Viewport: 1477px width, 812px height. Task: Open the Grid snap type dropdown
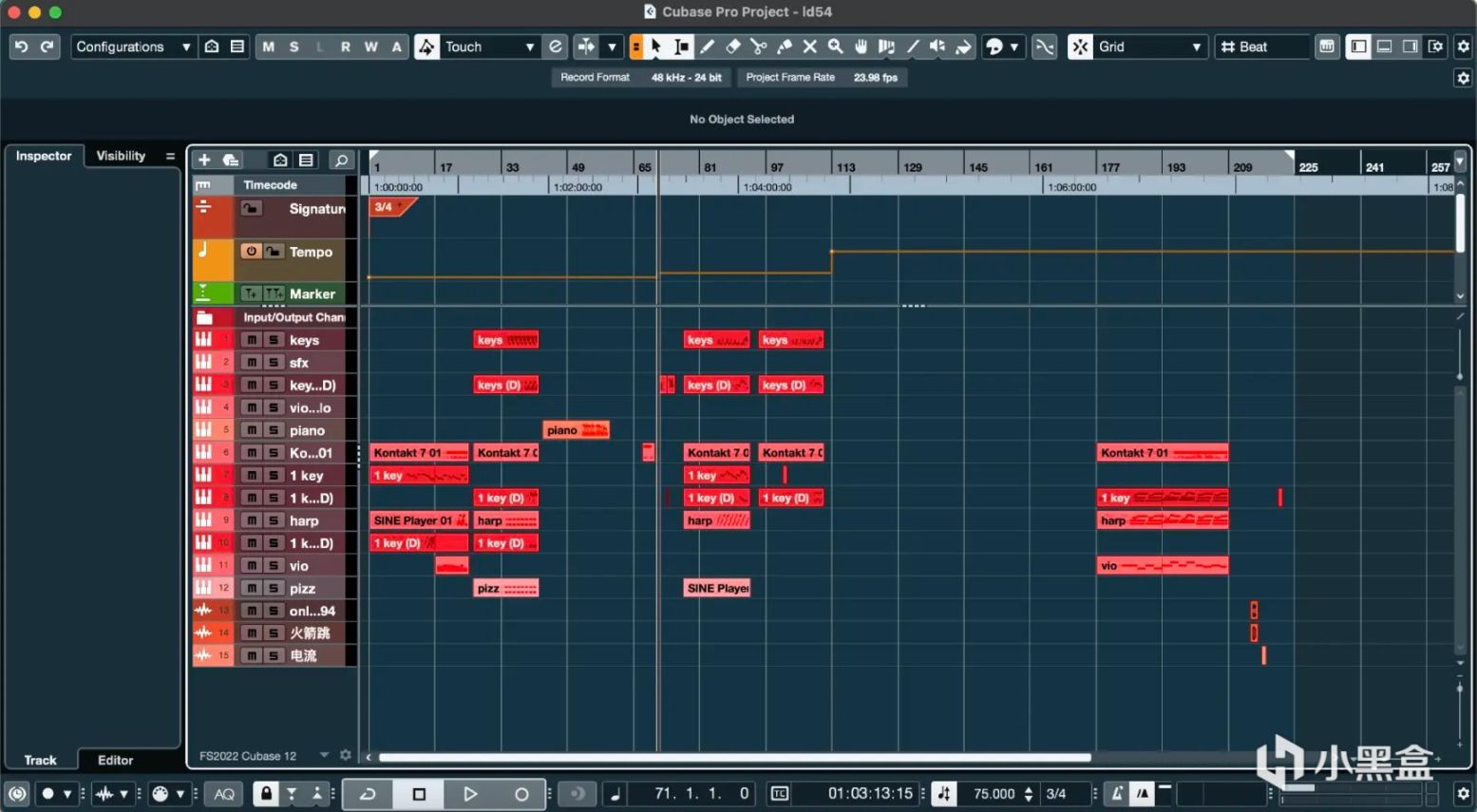coord(1150,47)
